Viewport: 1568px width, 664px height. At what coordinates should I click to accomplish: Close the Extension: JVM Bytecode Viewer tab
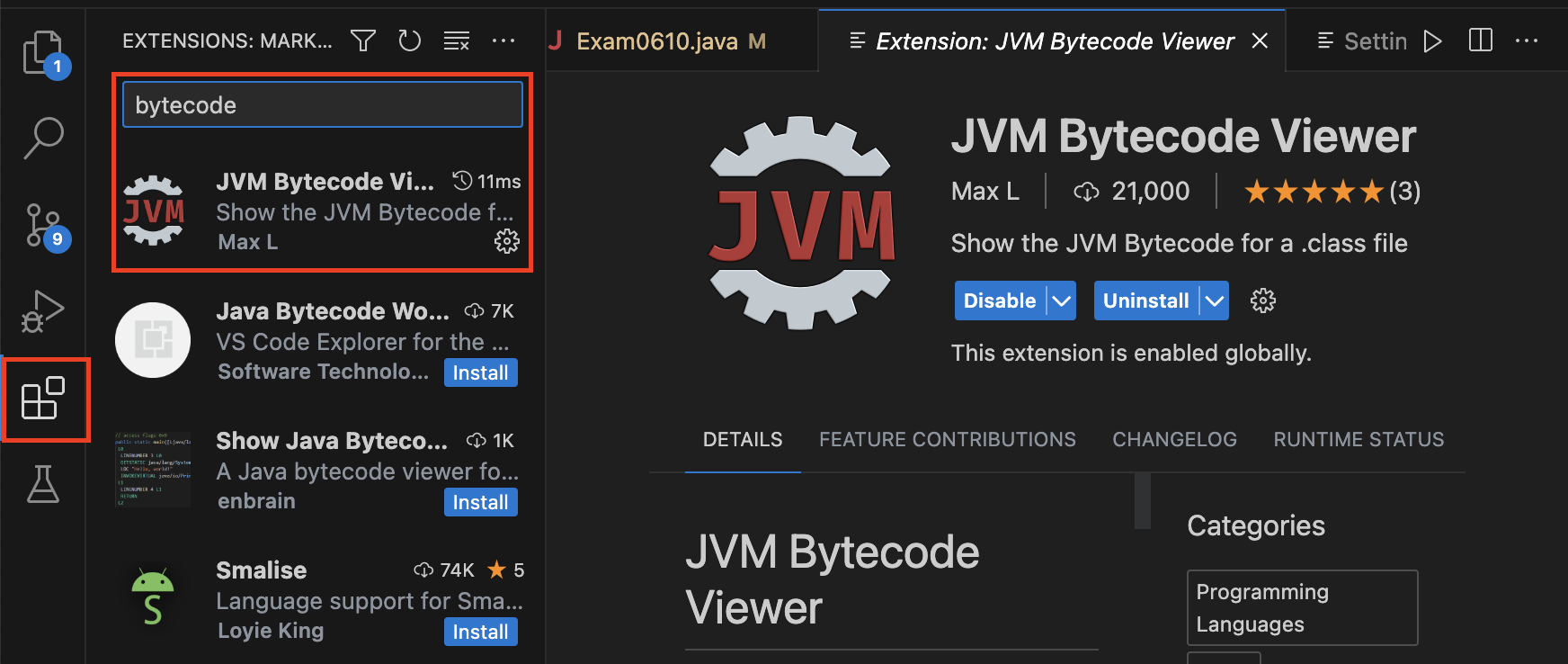[1261, 40]
